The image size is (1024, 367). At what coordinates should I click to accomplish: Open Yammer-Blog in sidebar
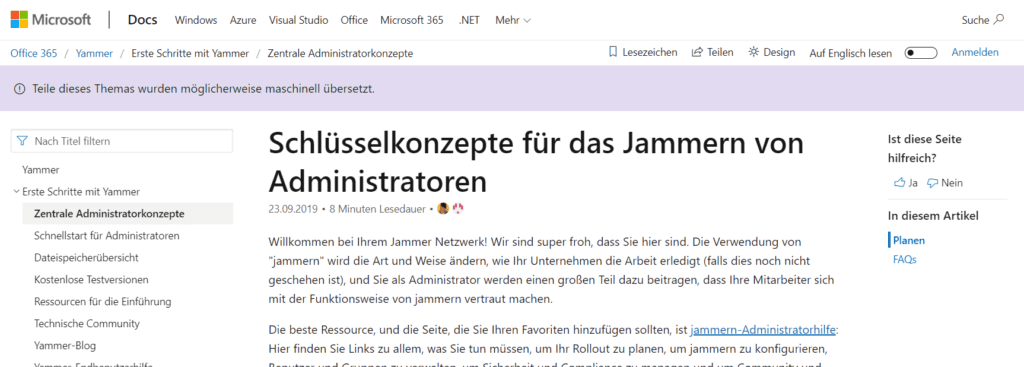pos(65,345)
